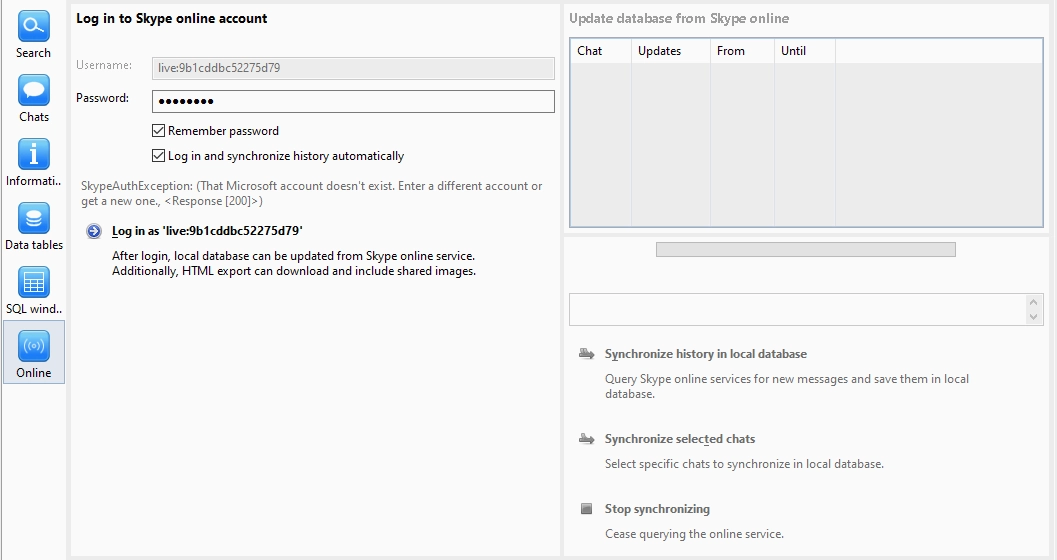The width and height of the screenshot is (1057, 560).
Task: Uncheck the Remember password checkbox
Action: 158,131
